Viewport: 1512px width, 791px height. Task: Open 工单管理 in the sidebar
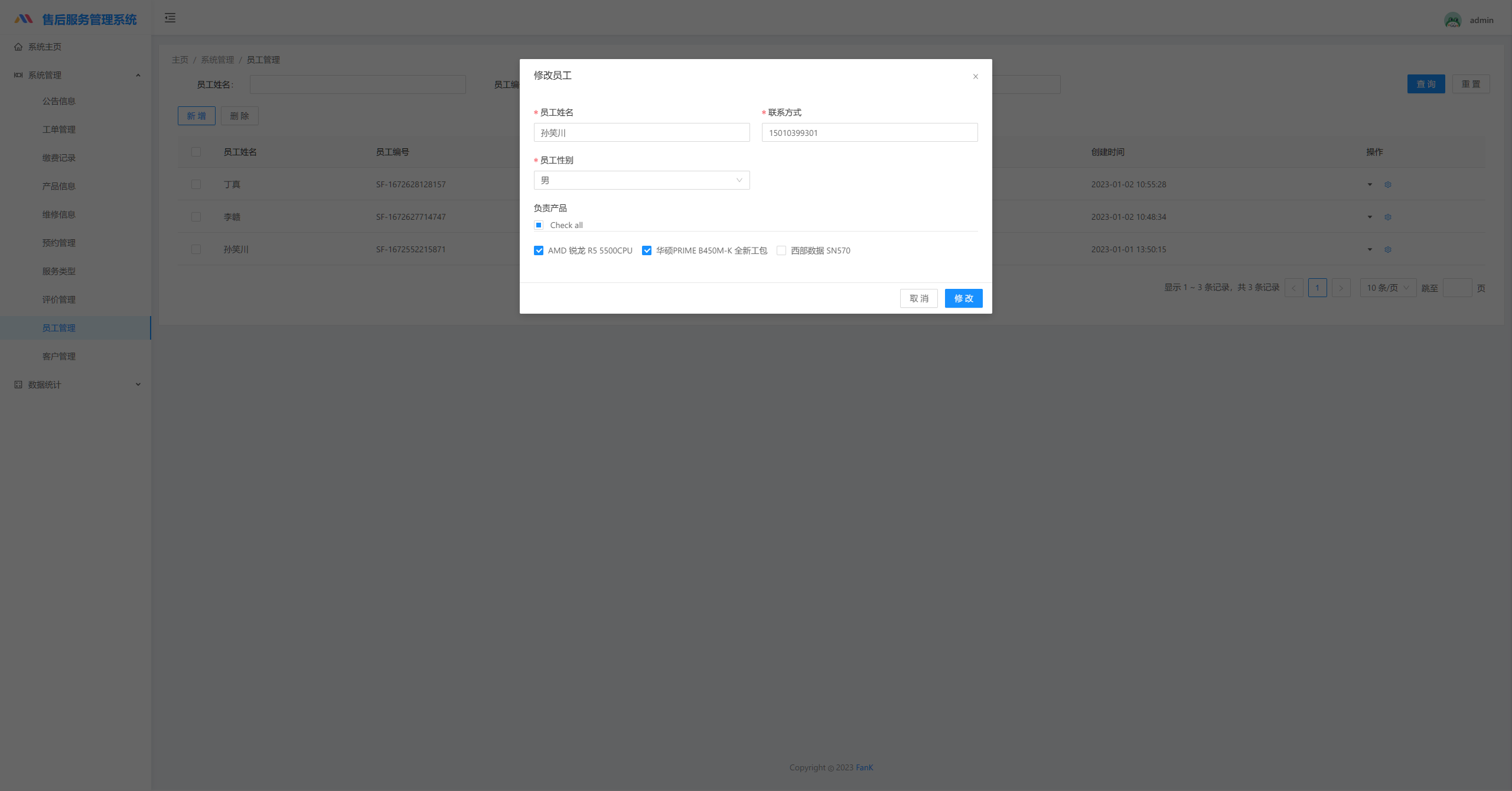[x=59, y=129]
